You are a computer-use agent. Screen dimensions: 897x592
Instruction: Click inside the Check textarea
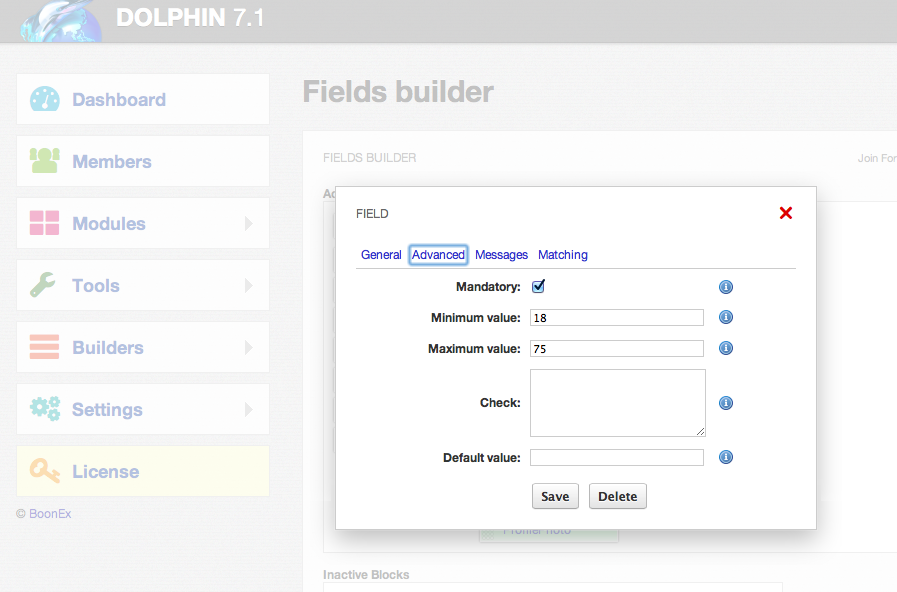[617, 403]
